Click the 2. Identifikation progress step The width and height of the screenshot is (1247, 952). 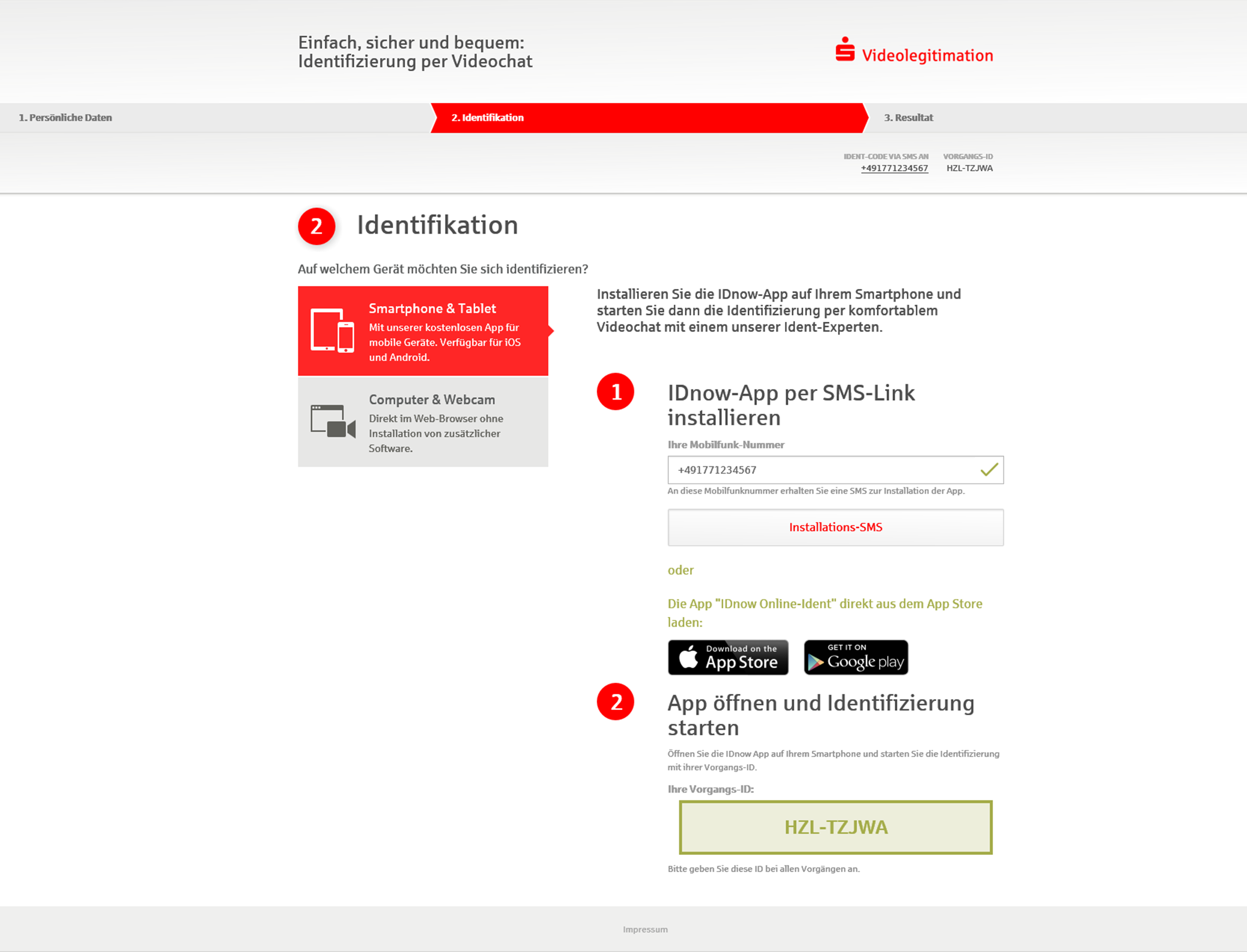tap(649, 118)
